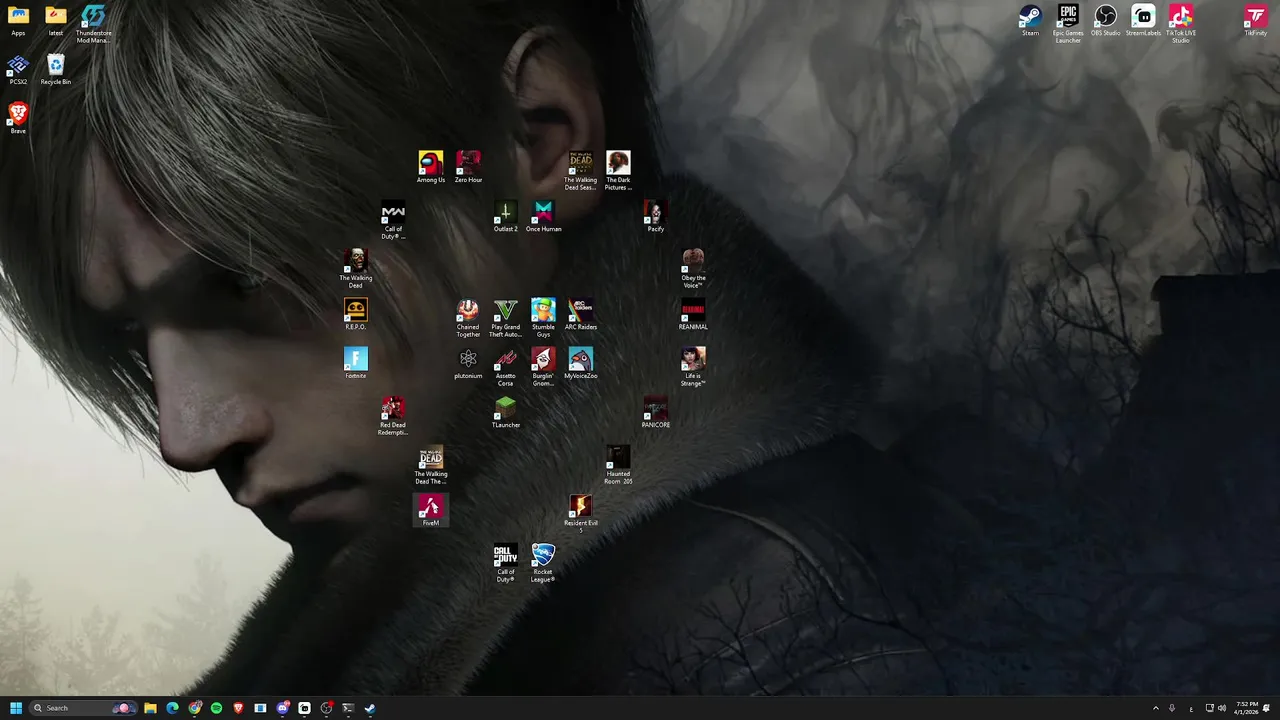Launch Play Grand Theft Auto shortcut
Screen dimensions: 1280x720
coord(506,318)
